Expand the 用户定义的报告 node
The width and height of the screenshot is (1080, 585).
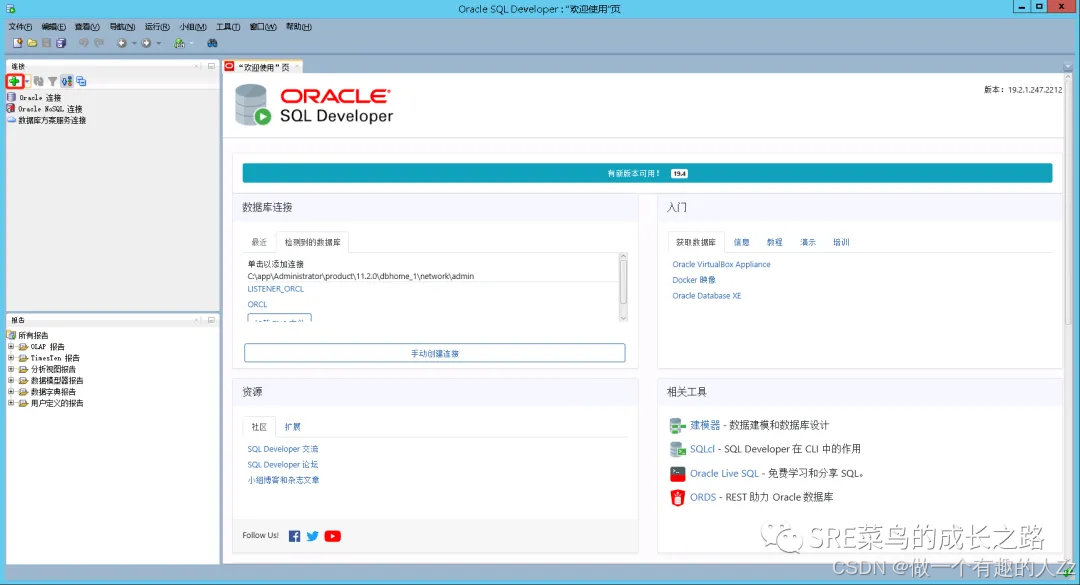[x=11, y=403]
